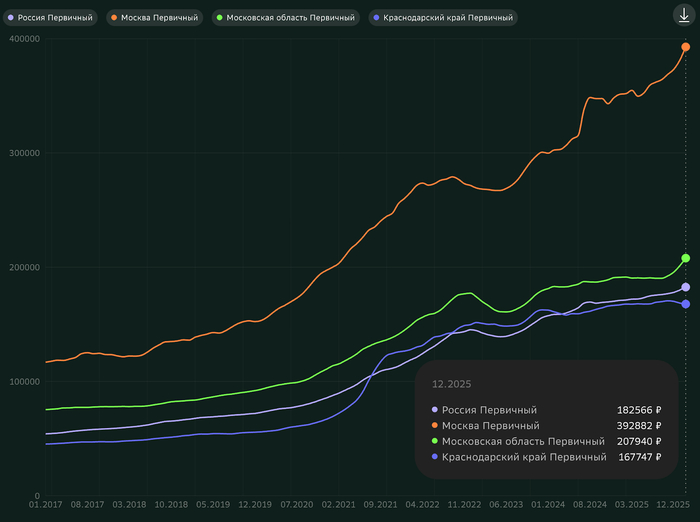The image size is (700, 522).
Task: Toggle the Россия Первичный series legend
Action: (x=51, y=18)
